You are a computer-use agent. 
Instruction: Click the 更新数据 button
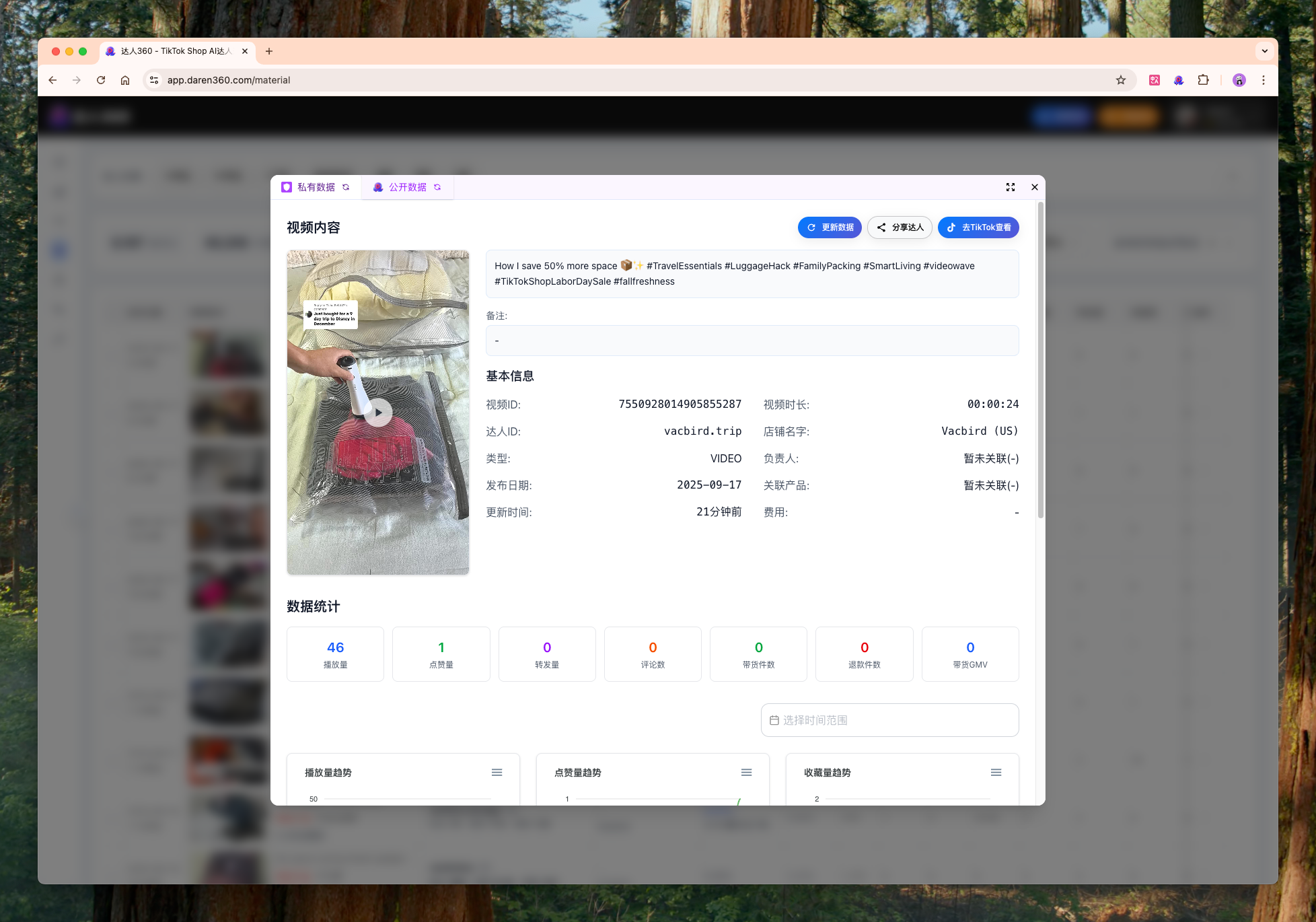point(830,227)
